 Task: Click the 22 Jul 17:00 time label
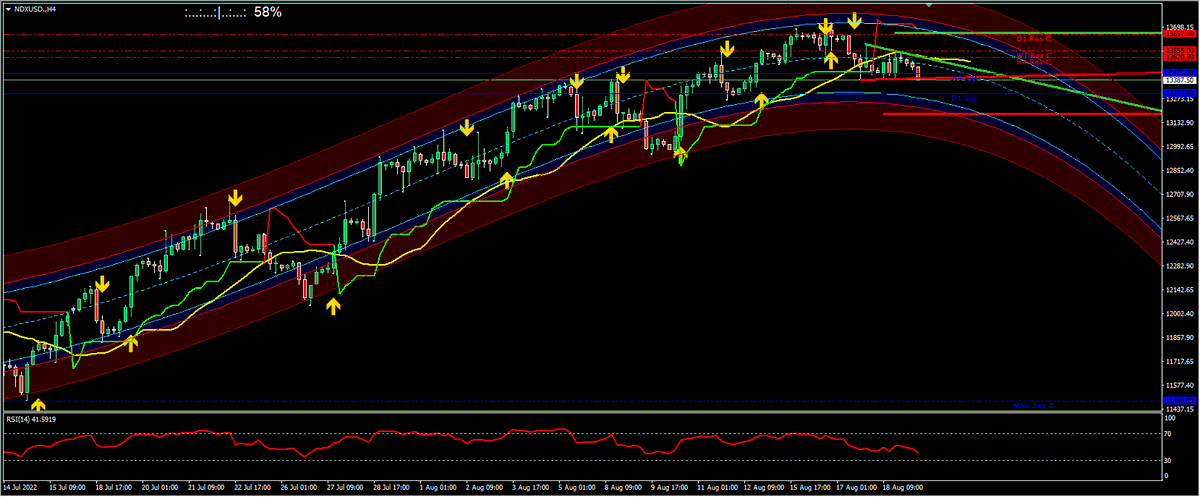pyautogui.click(x=254, y=486)
